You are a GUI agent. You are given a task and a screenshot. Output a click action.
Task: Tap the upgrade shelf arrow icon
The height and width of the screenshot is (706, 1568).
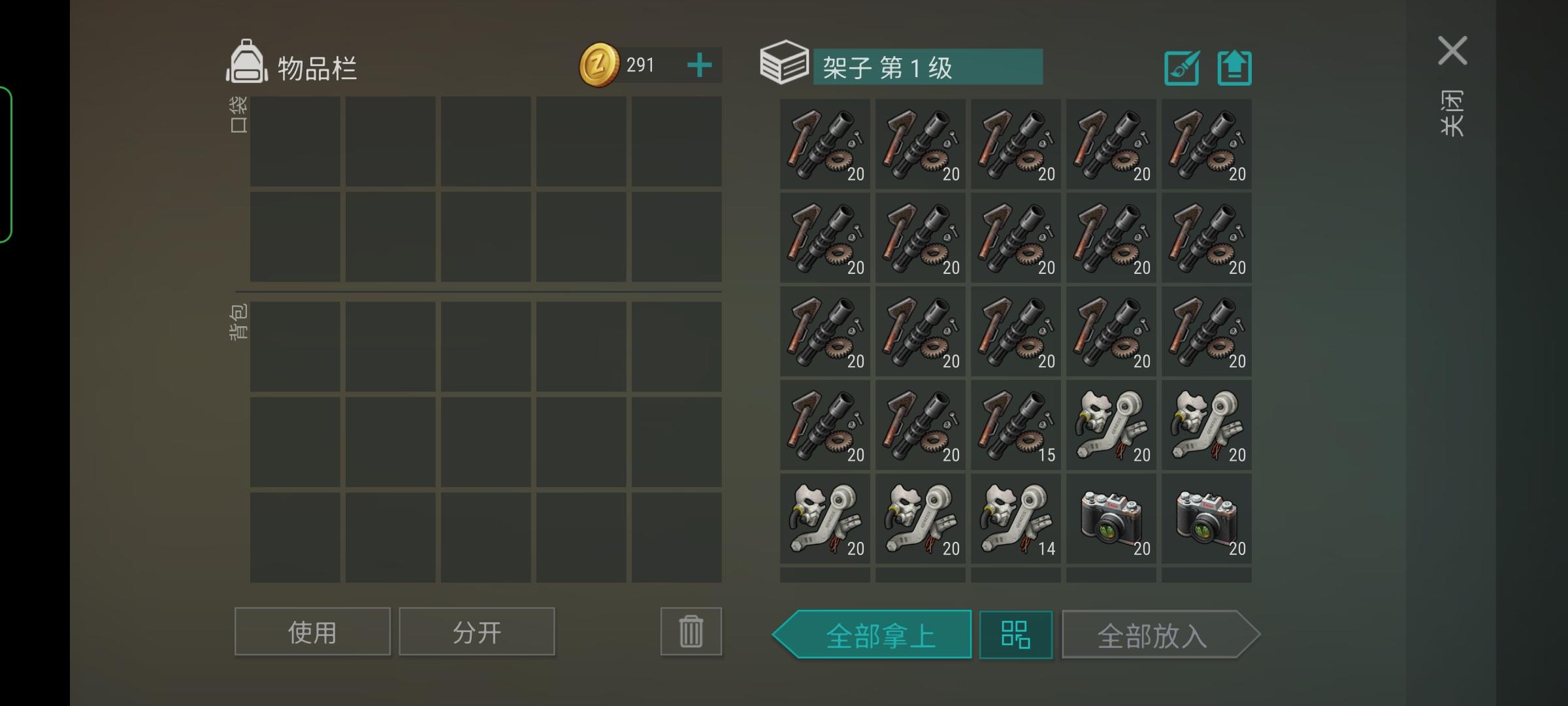coord(1234,68)
